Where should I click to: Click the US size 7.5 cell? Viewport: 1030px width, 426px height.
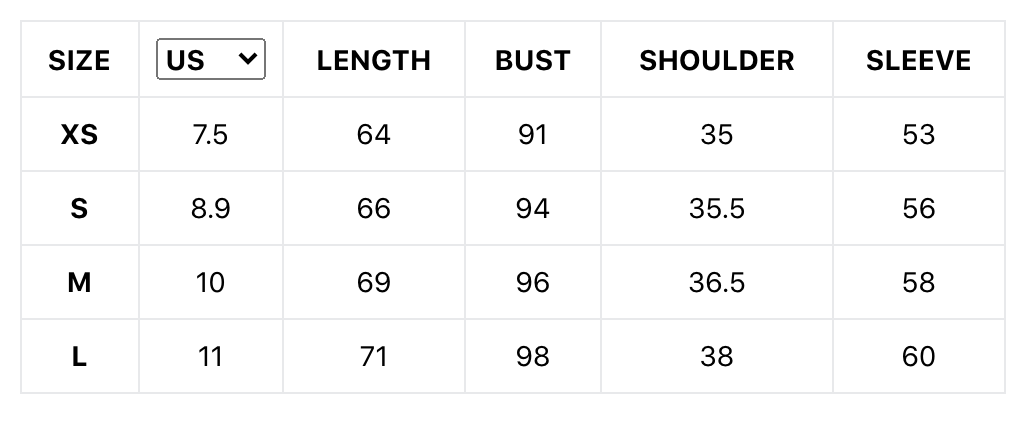click(211, 135)
